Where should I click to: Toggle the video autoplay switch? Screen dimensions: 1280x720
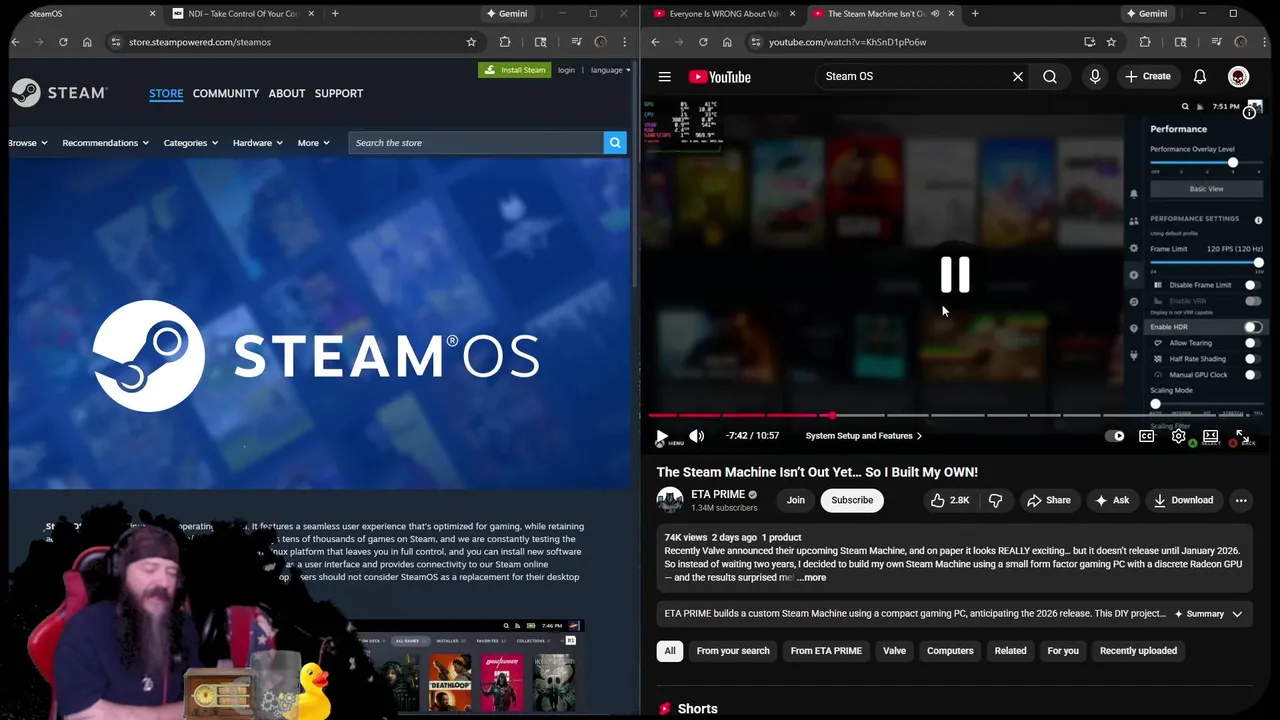pos(1114,436)
